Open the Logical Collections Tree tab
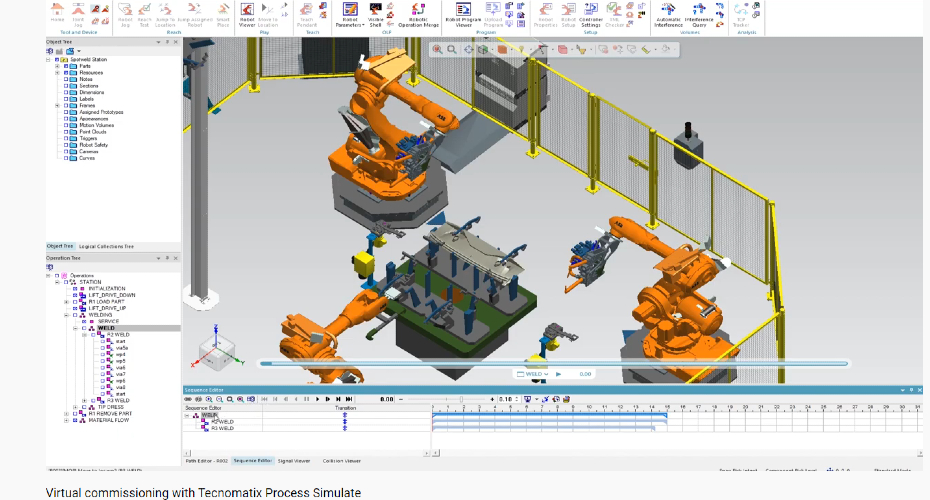 pos(106,246)
